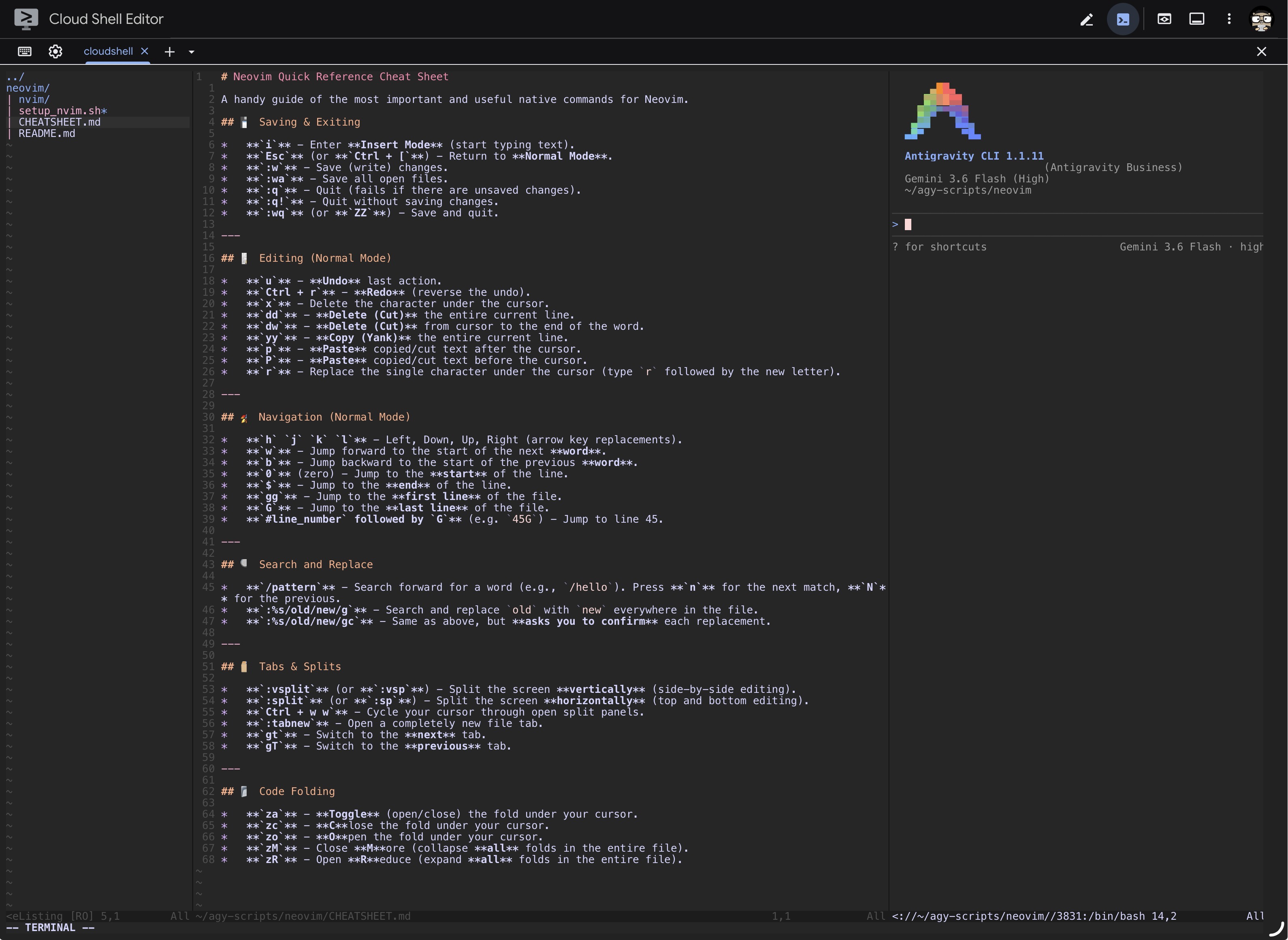Expand the dropdown arrow beside the plus

click(192, 52)
